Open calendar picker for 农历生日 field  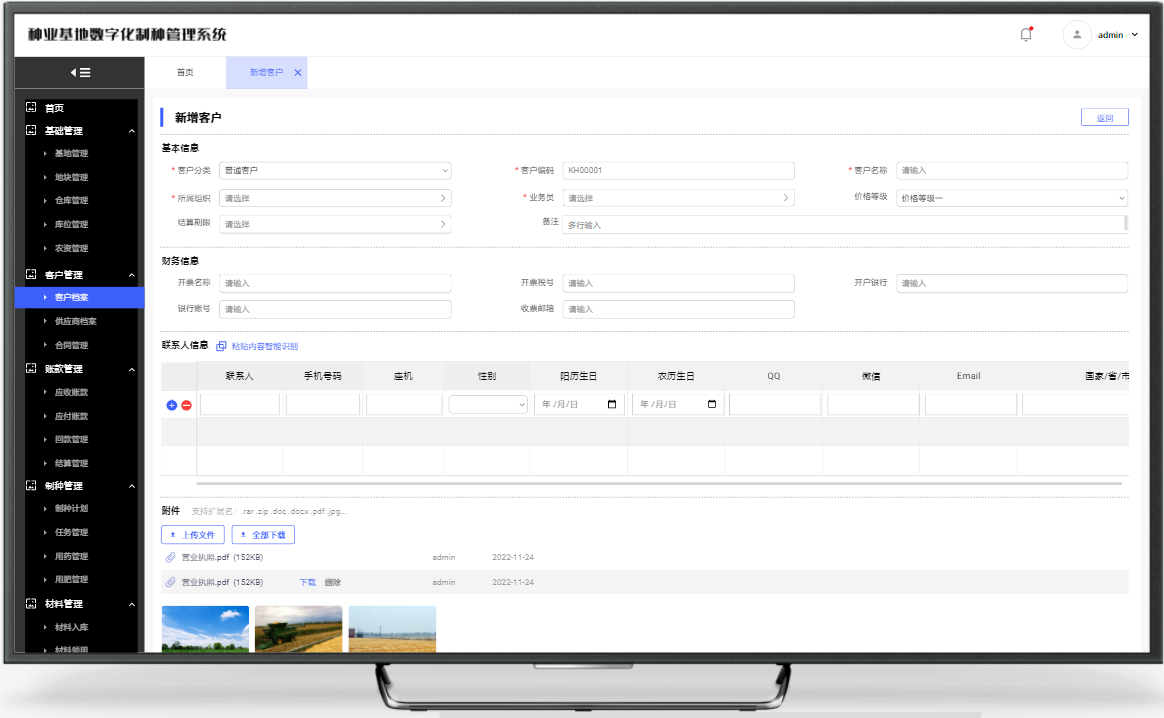point(712,405)
